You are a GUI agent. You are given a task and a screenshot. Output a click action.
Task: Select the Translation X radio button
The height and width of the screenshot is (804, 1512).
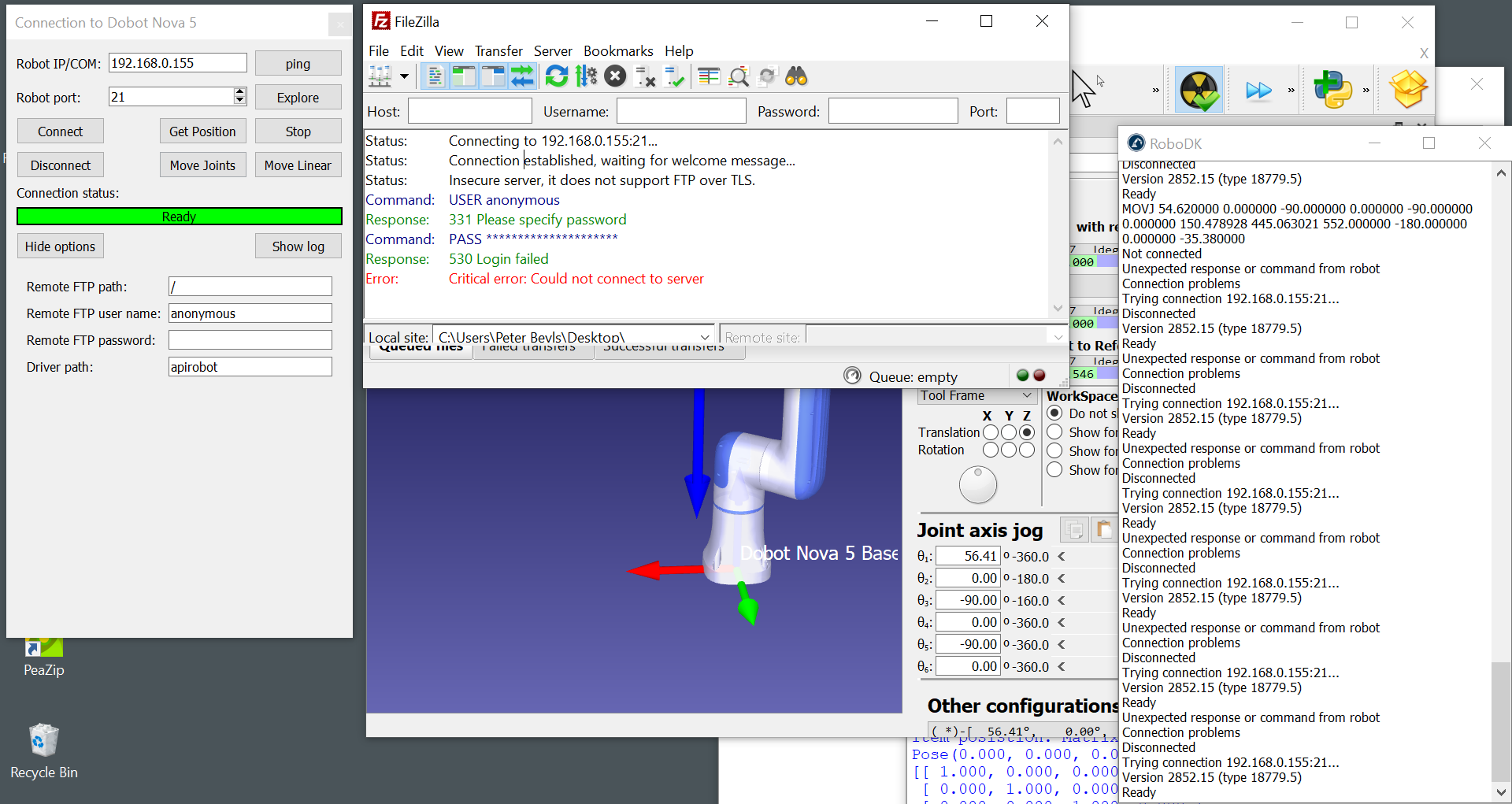click(991, 432)
